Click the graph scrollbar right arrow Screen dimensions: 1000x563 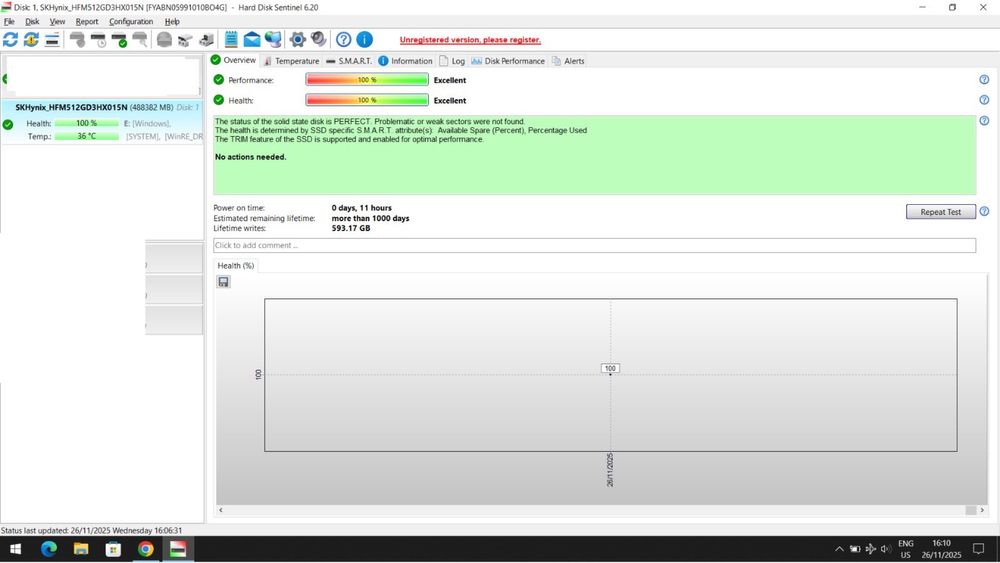(982, 509)
